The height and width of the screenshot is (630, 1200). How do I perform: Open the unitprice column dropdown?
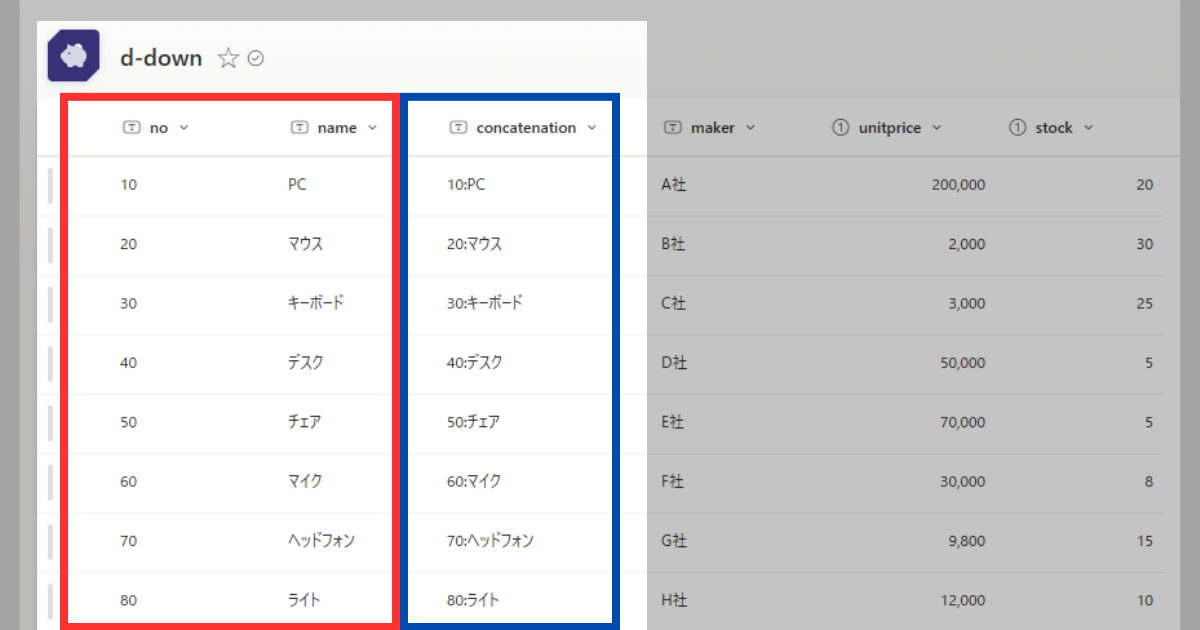937,127
